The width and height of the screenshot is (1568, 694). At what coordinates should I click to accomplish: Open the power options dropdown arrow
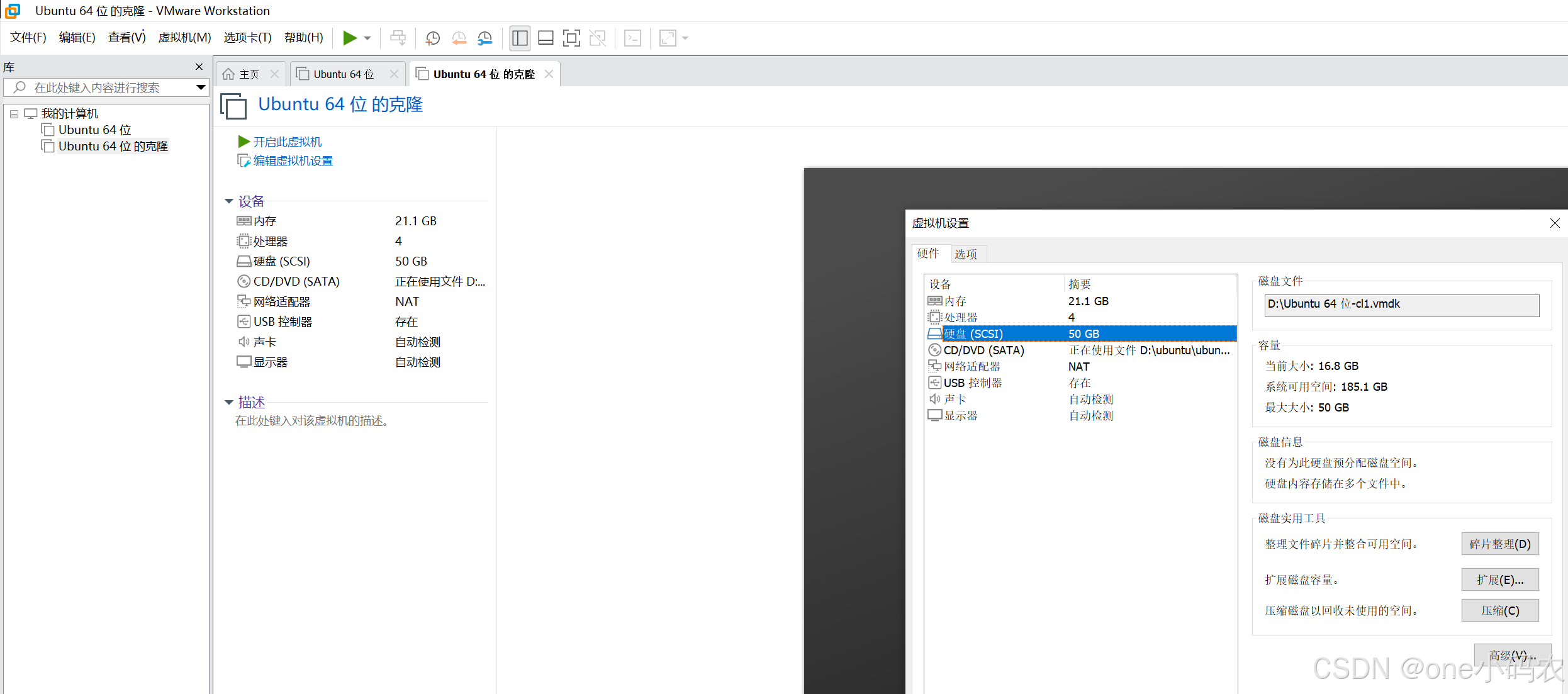[368, 38]
